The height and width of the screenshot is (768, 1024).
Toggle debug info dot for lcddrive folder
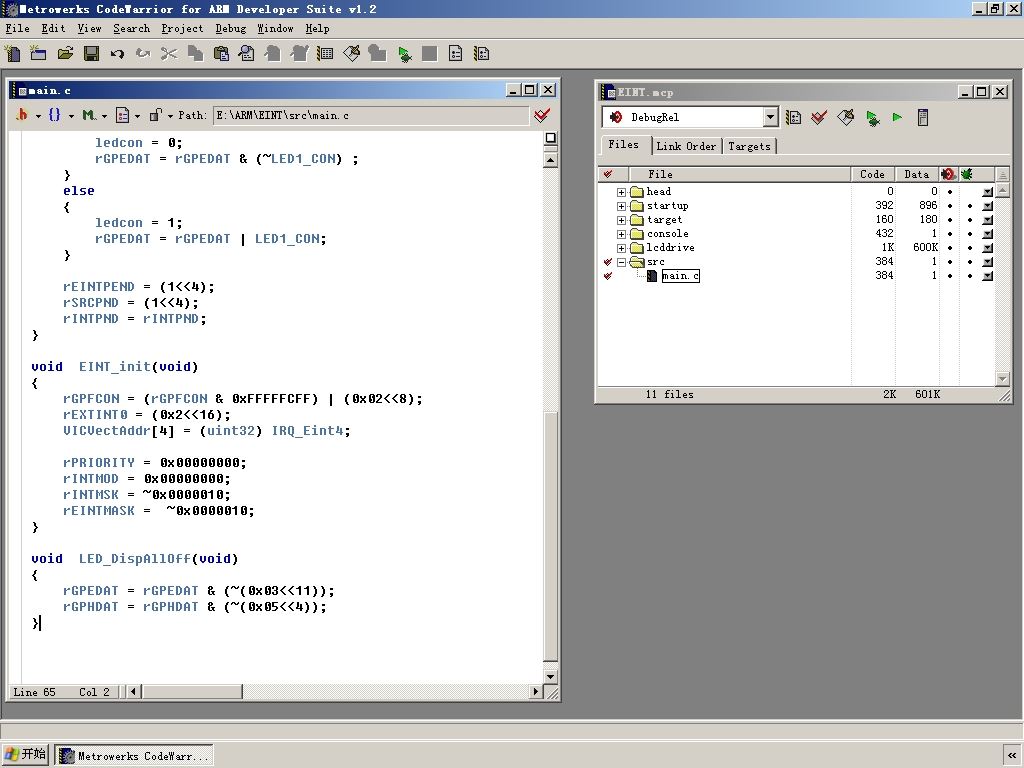970,248
